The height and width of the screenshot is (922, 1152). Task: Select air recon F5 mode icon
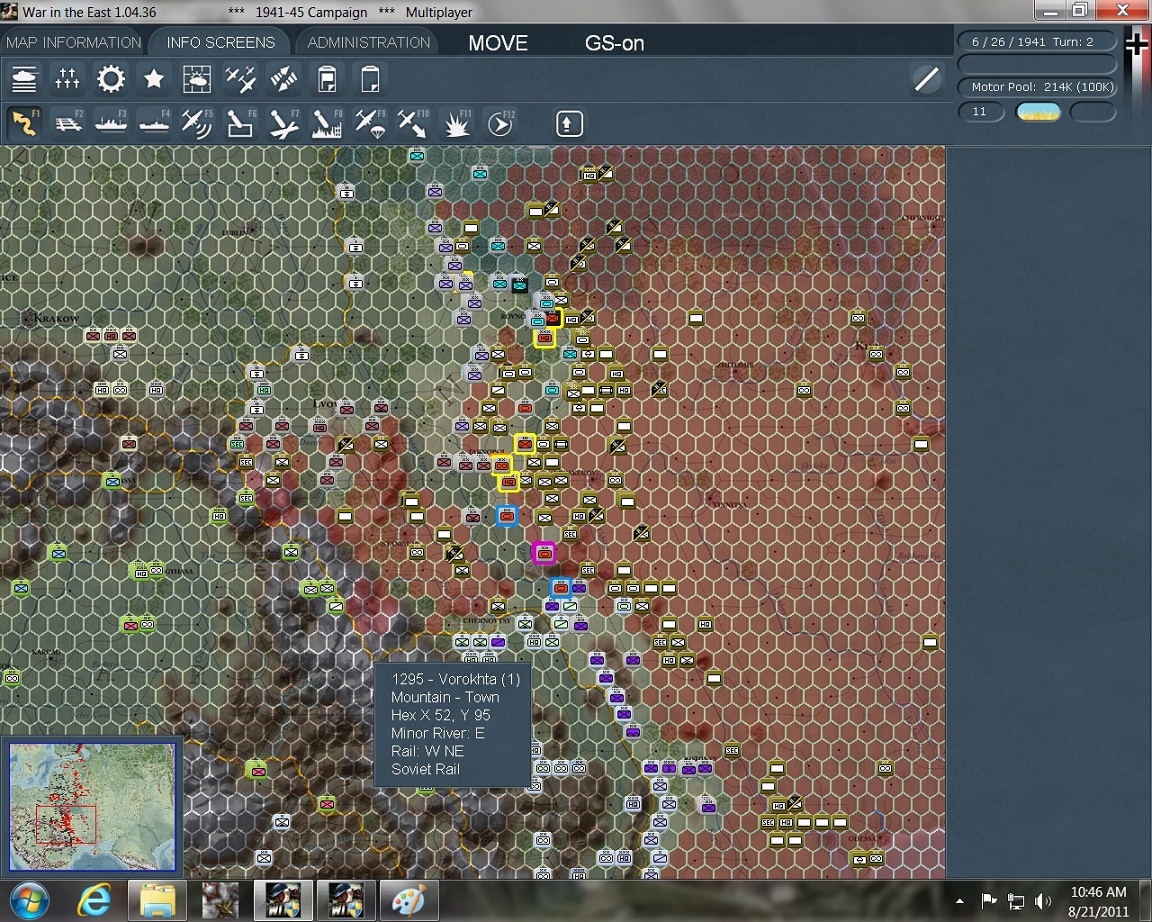click(197, 123)
